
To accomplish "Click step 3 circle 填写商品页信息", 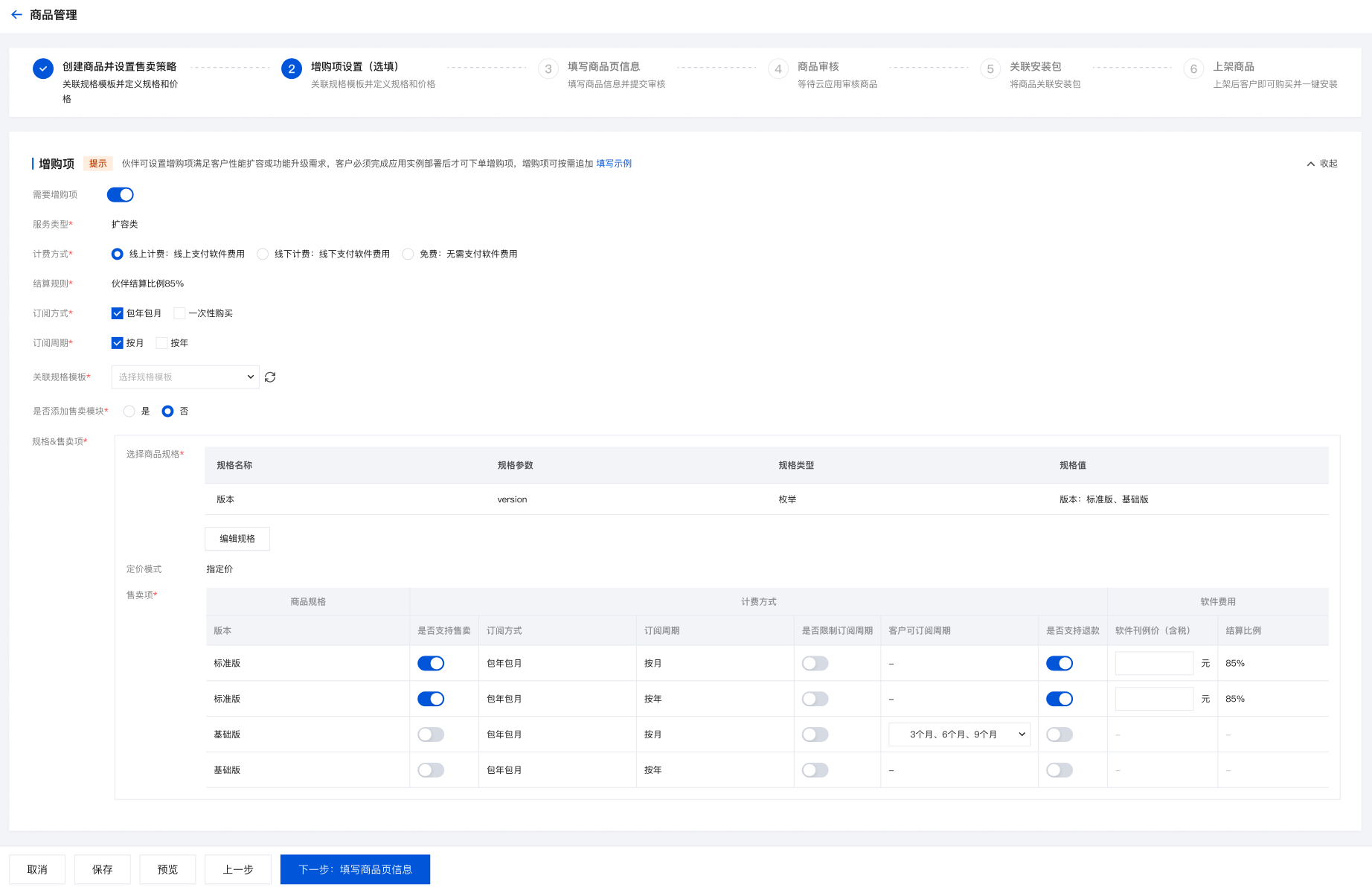I will [x=548, y=69].
